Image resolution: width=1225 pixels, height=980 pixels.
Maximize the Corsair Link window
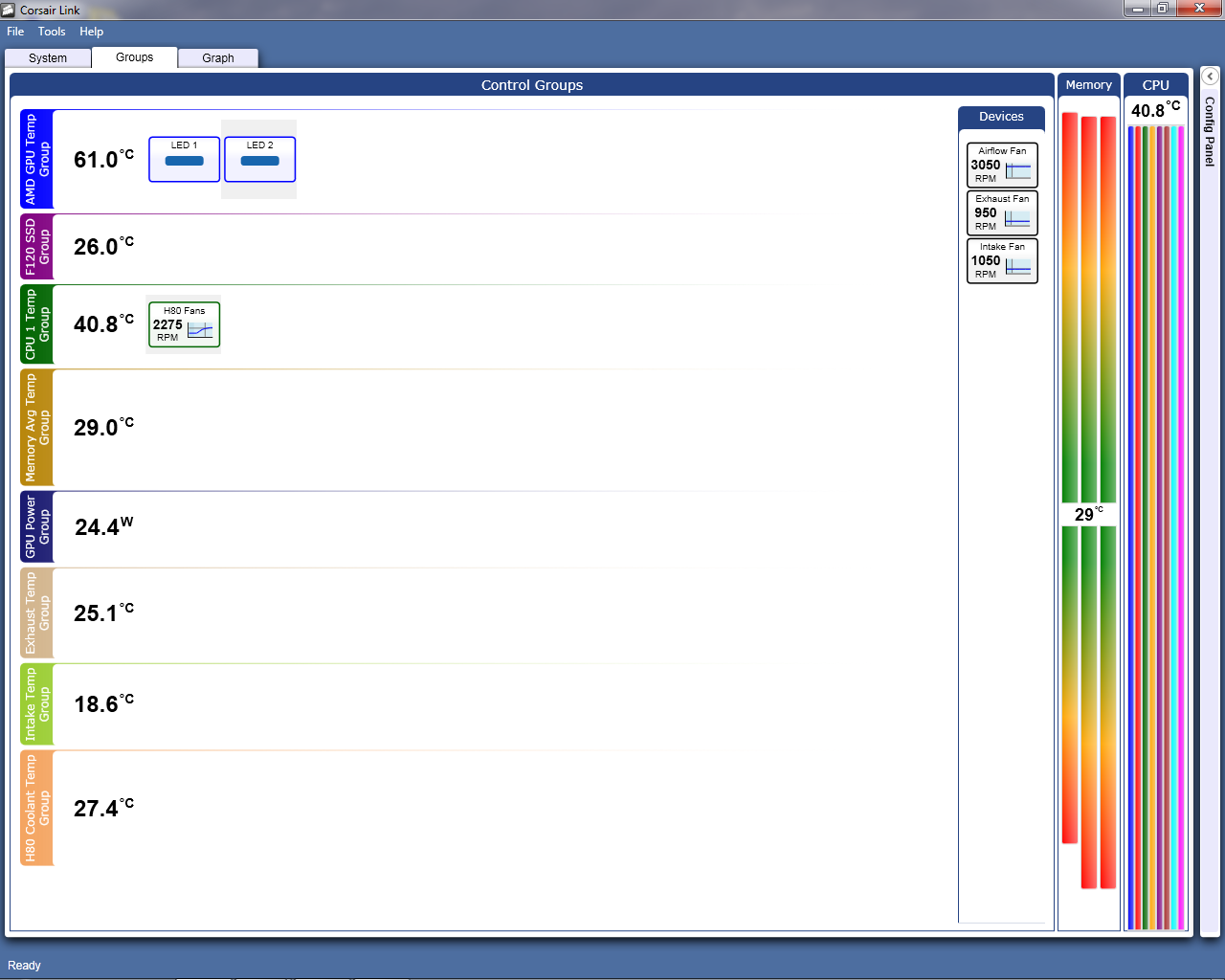click(1162, 9)
